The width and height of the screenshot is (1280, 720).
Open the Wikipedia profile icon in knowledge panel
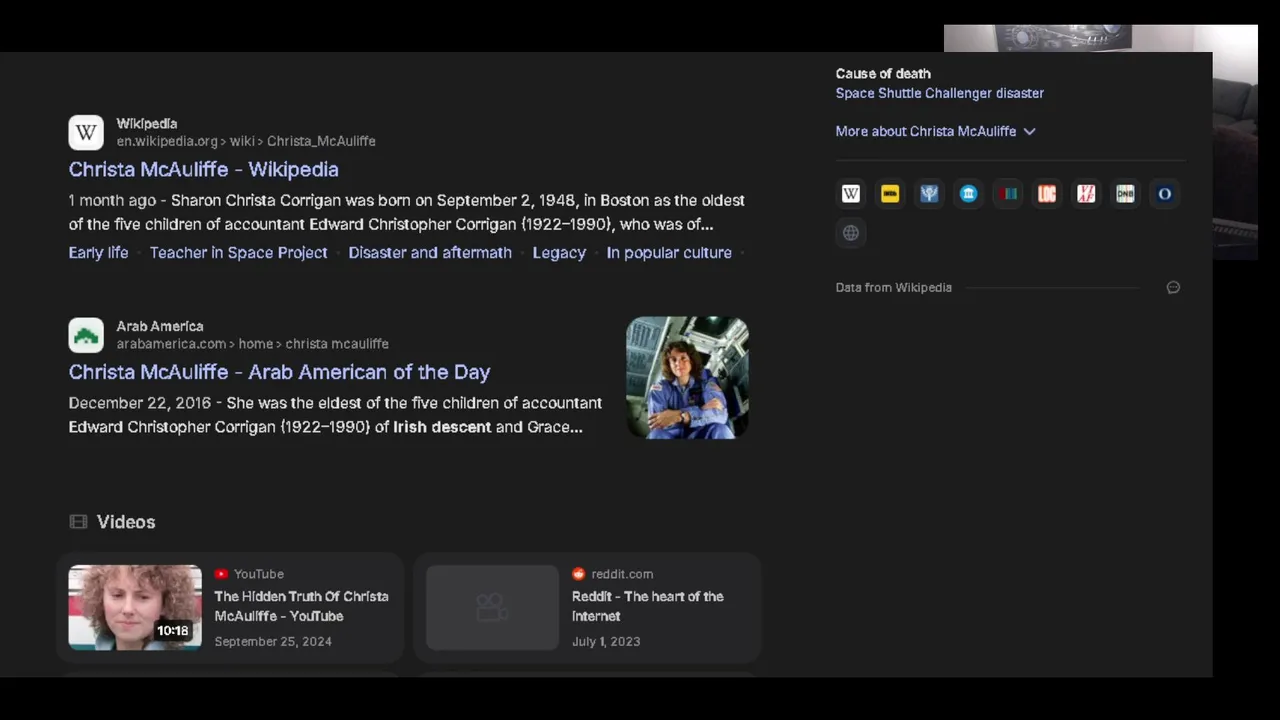coord(850,194)
